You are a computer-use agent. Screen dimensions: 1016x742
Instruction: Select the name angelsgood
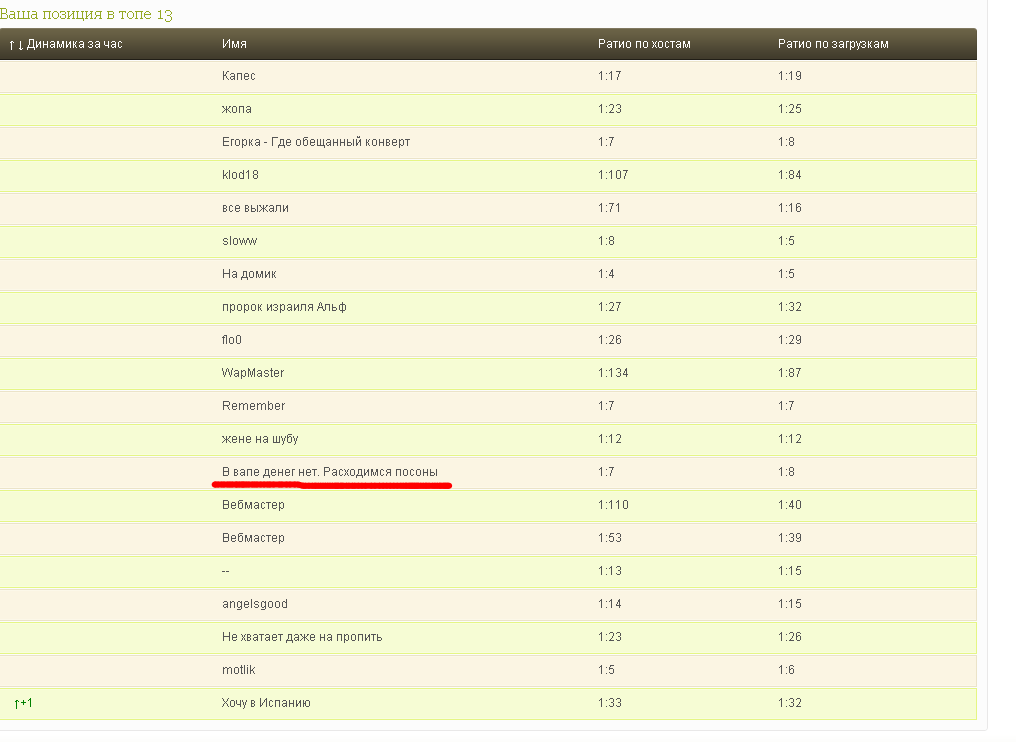click(255, 605)
